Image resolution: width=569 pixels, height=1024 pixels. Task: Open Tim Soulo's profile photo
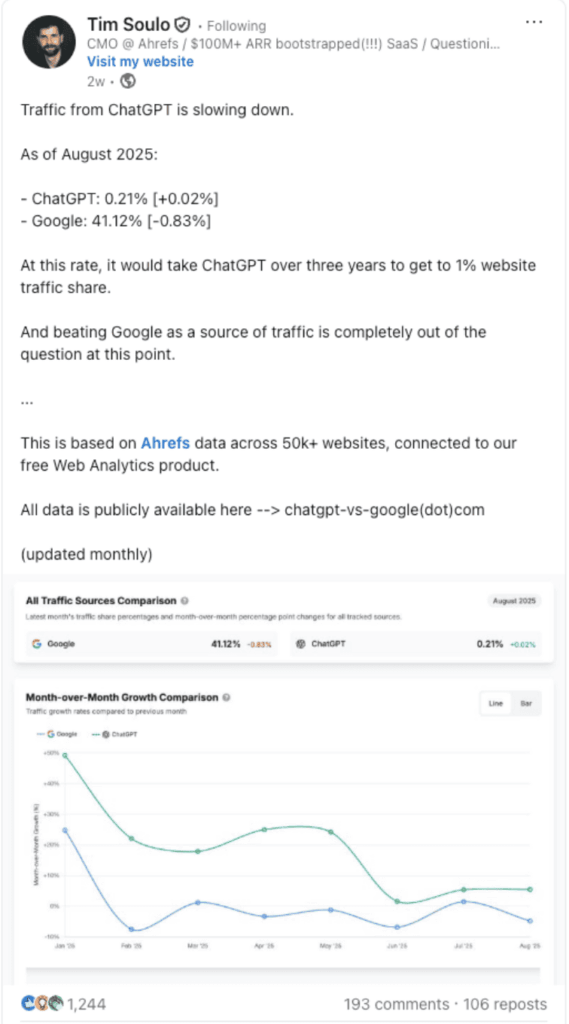(x=49, y=41)
